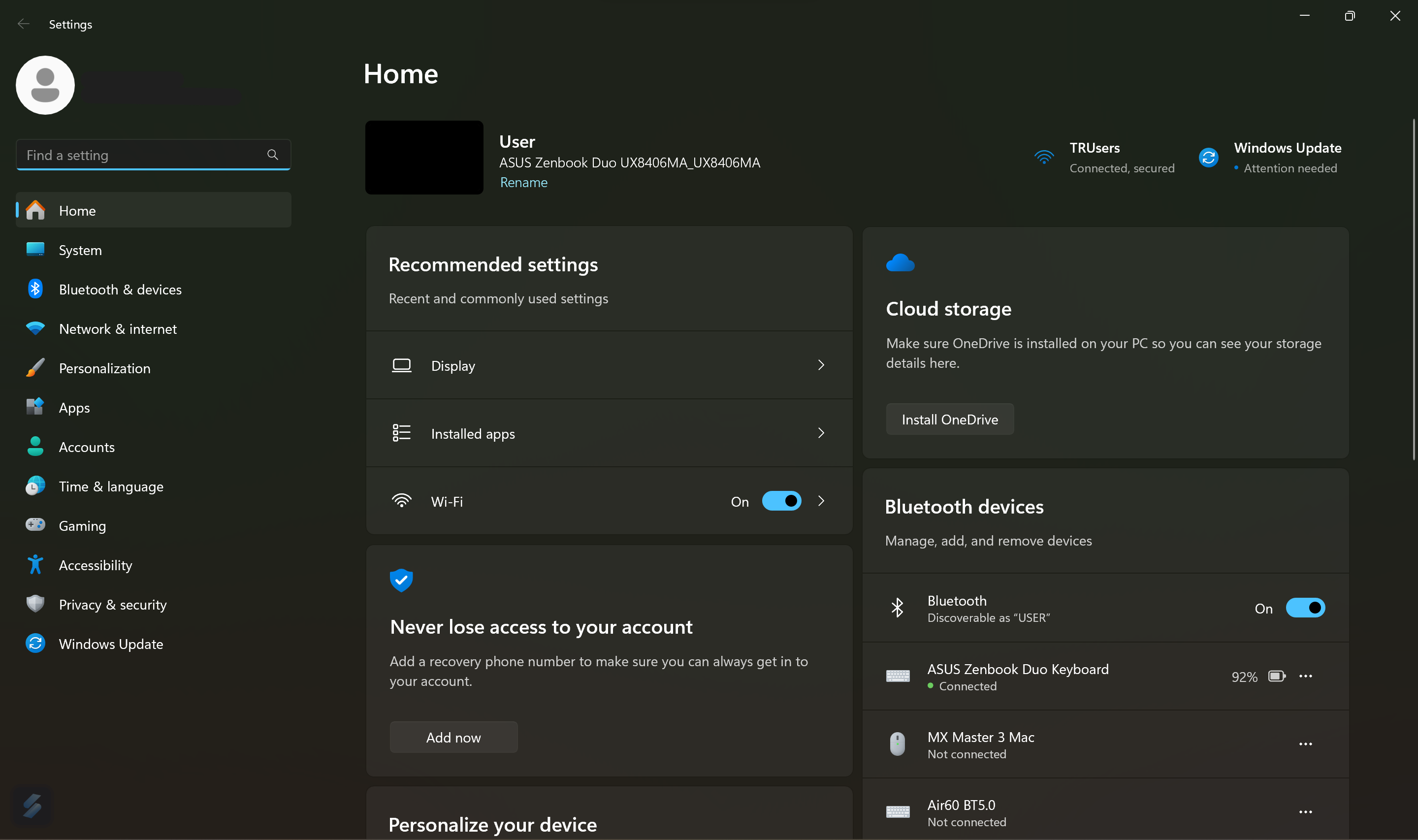Click the Bluetooth symbol in Bluetooth devices card
Image resolution: width=1418 pixels, height=840 pixels.
pyautogui.click(x=898, y=608)
